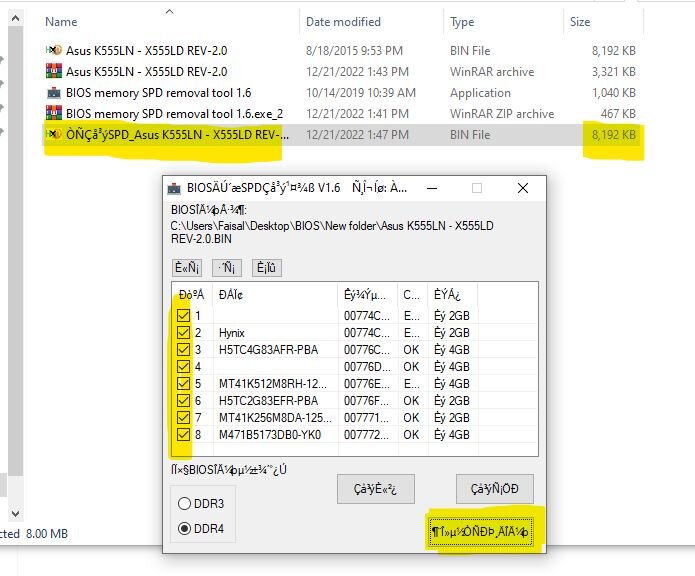The height and width of the screenshot is (576, 695).
Task: Click the first column header in SPD table
Action: click(x=192, y=295)
